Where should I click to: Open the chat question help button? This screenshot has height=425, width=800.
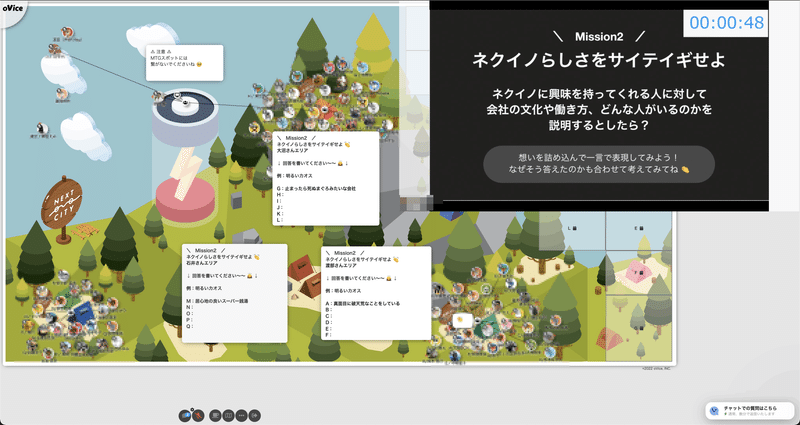click(749, 410)
